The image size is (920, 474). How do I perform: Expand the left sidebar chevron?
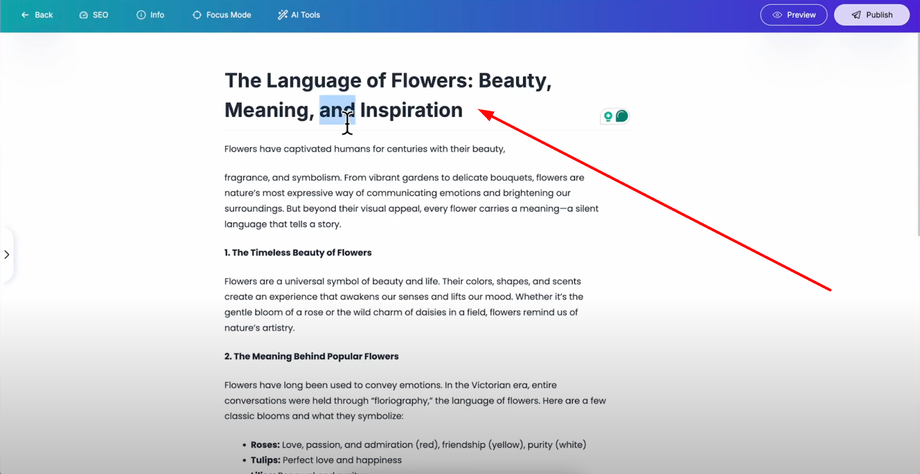(6, 255)
